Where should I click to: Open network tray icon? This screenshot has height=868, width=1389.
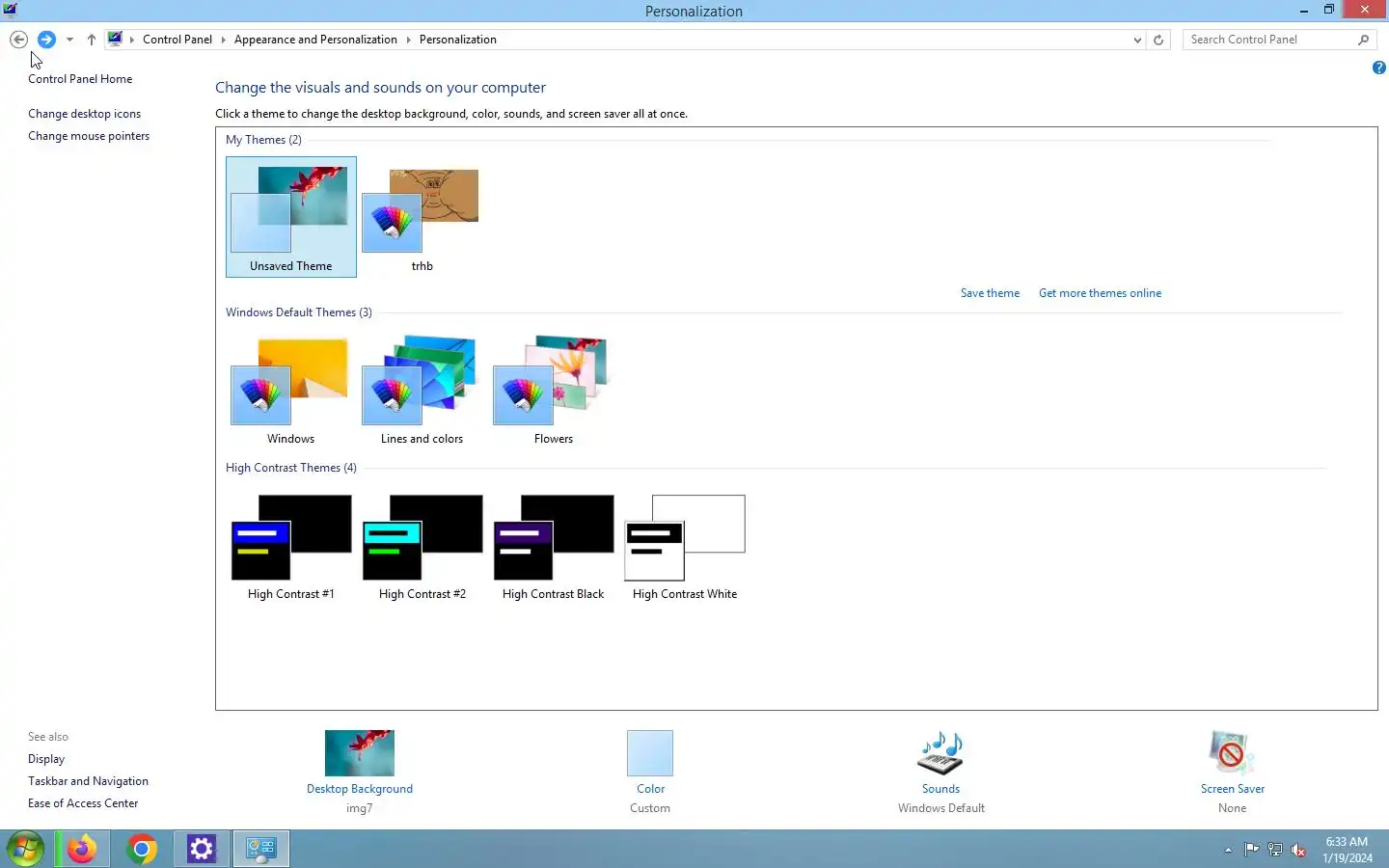click(x=1275, y=850)
